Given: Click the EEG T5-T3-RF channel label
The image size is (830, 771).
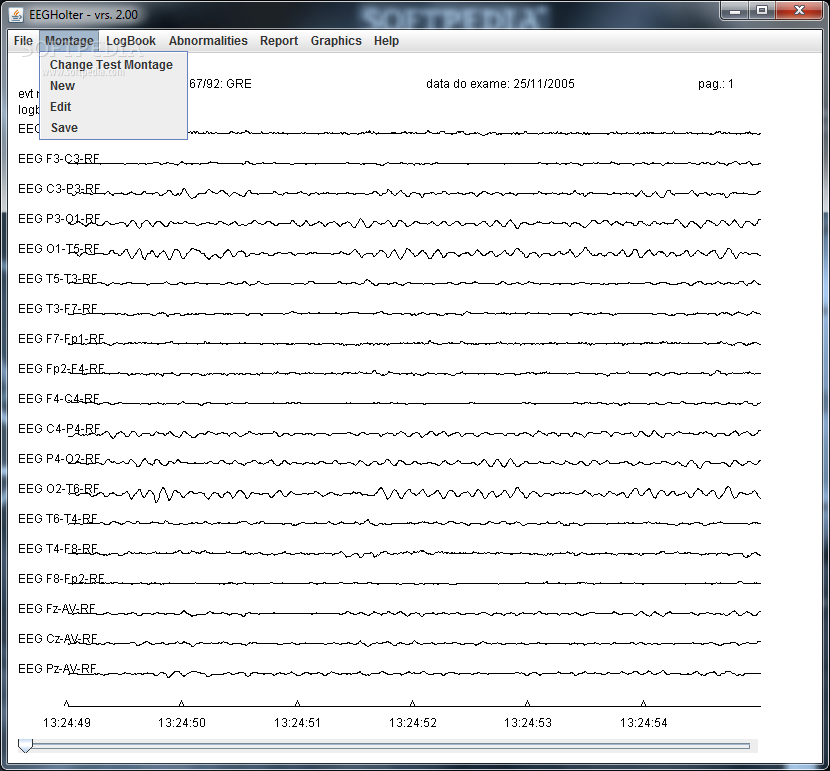Looking at the screenshot, I should point(58,279).
